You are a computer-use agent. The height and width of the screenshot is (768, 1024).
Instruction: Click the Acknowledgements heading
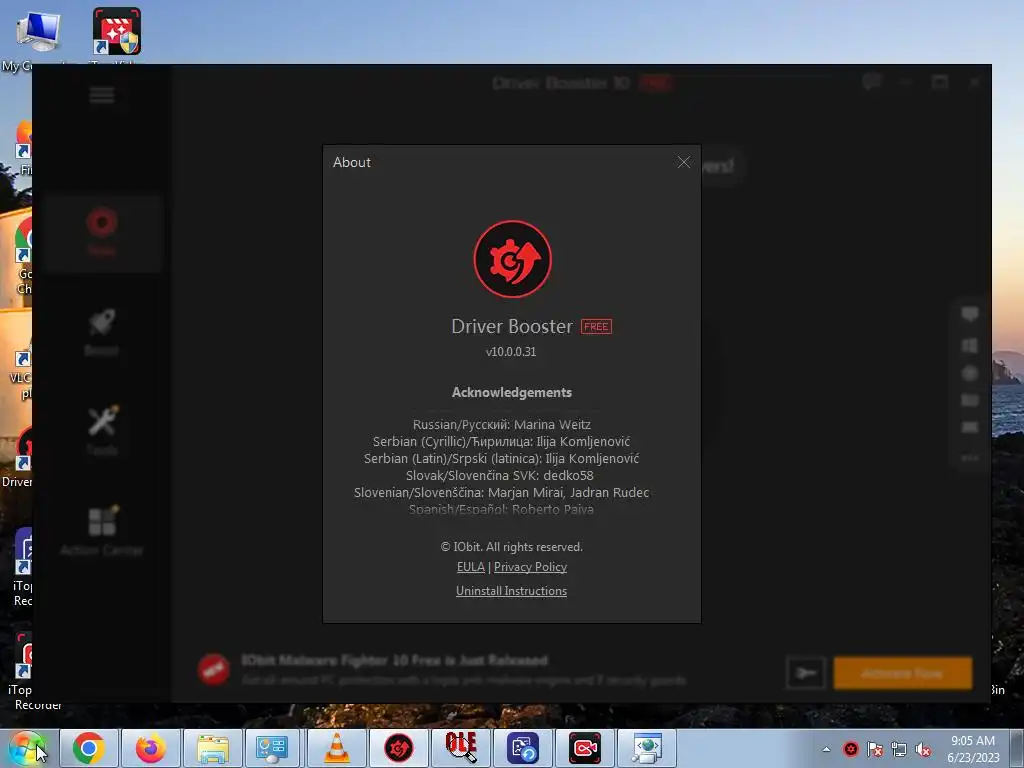pos(512,392)
